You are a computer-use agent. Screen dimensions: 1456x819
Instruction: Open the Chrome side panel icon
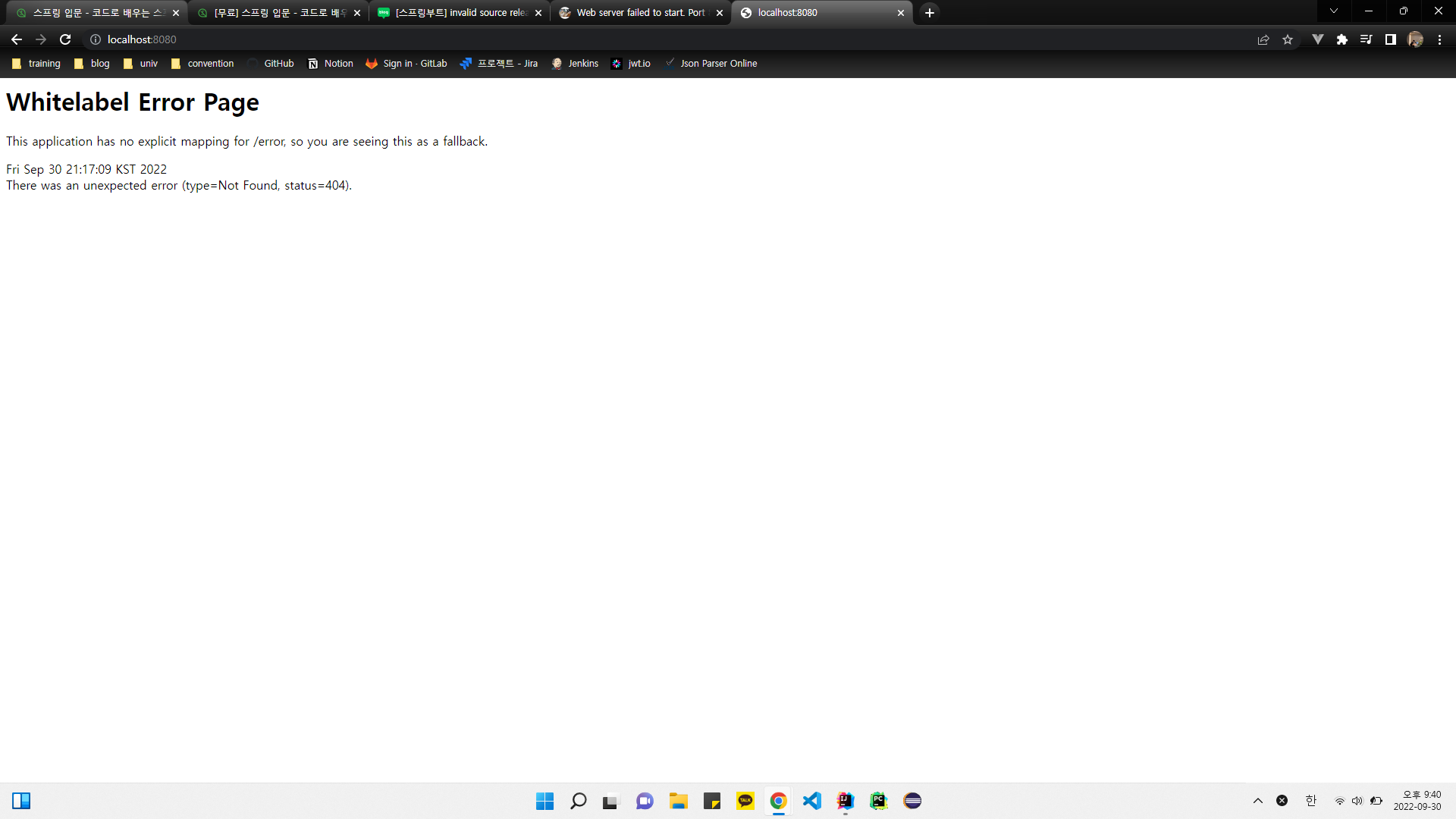pyautogui.click(x=1391, y=39)
